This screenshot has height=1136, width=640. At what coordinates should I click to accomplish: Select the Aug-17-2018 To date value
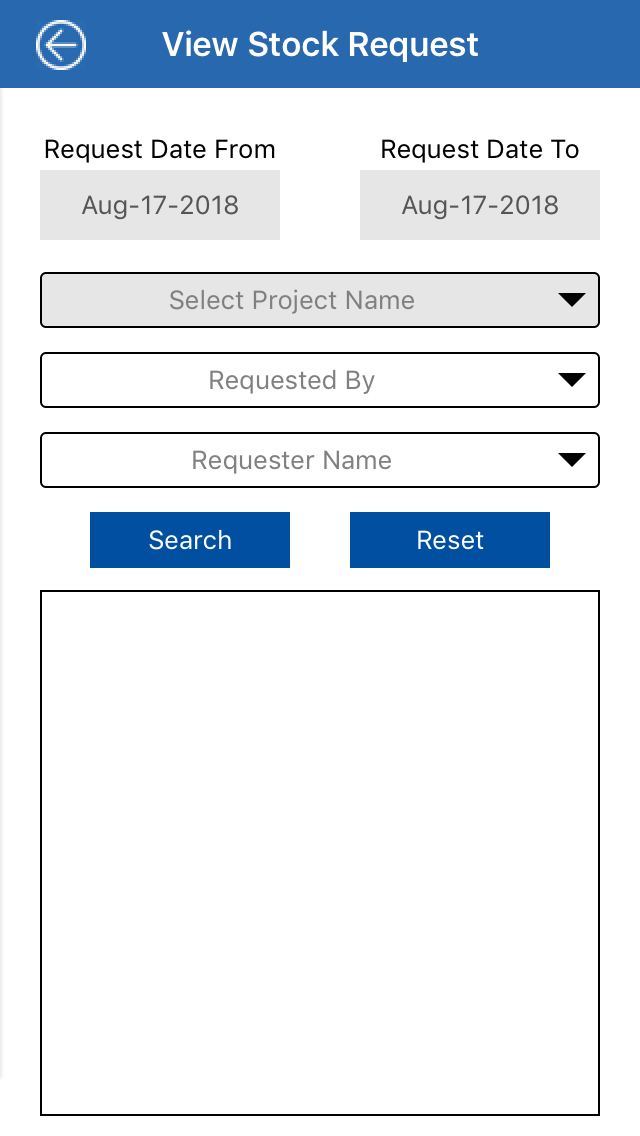(x=480, y=206)
